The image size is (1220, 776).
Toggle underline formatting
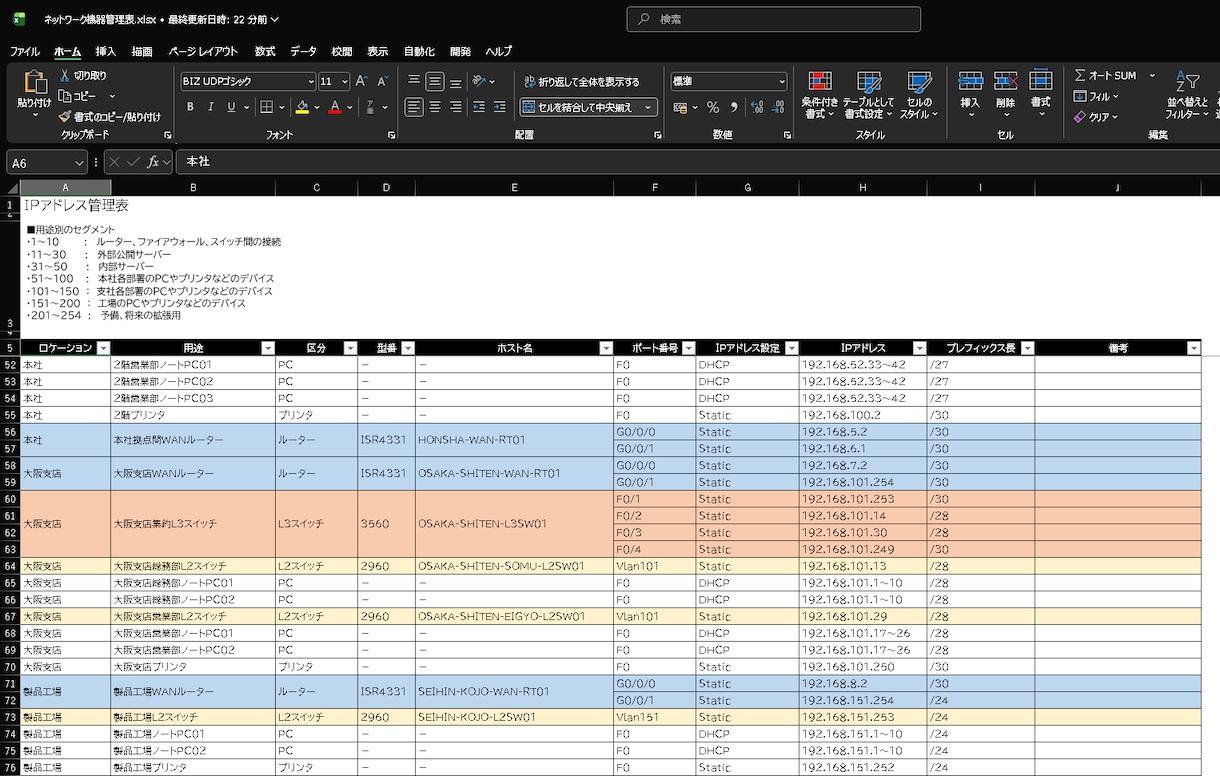click(232, 107)
